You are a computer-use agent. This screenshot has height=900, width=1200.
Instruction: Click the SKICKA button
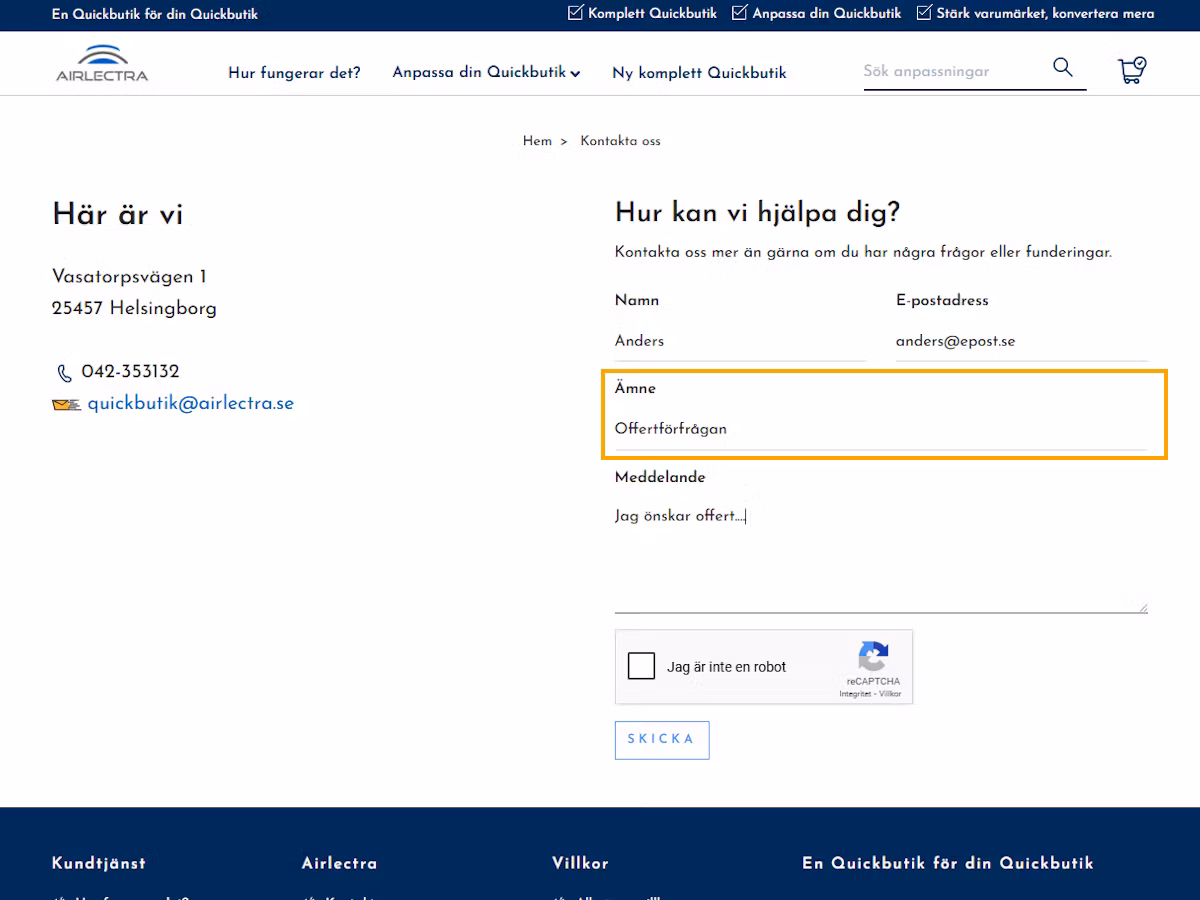(x=662, y=740)
